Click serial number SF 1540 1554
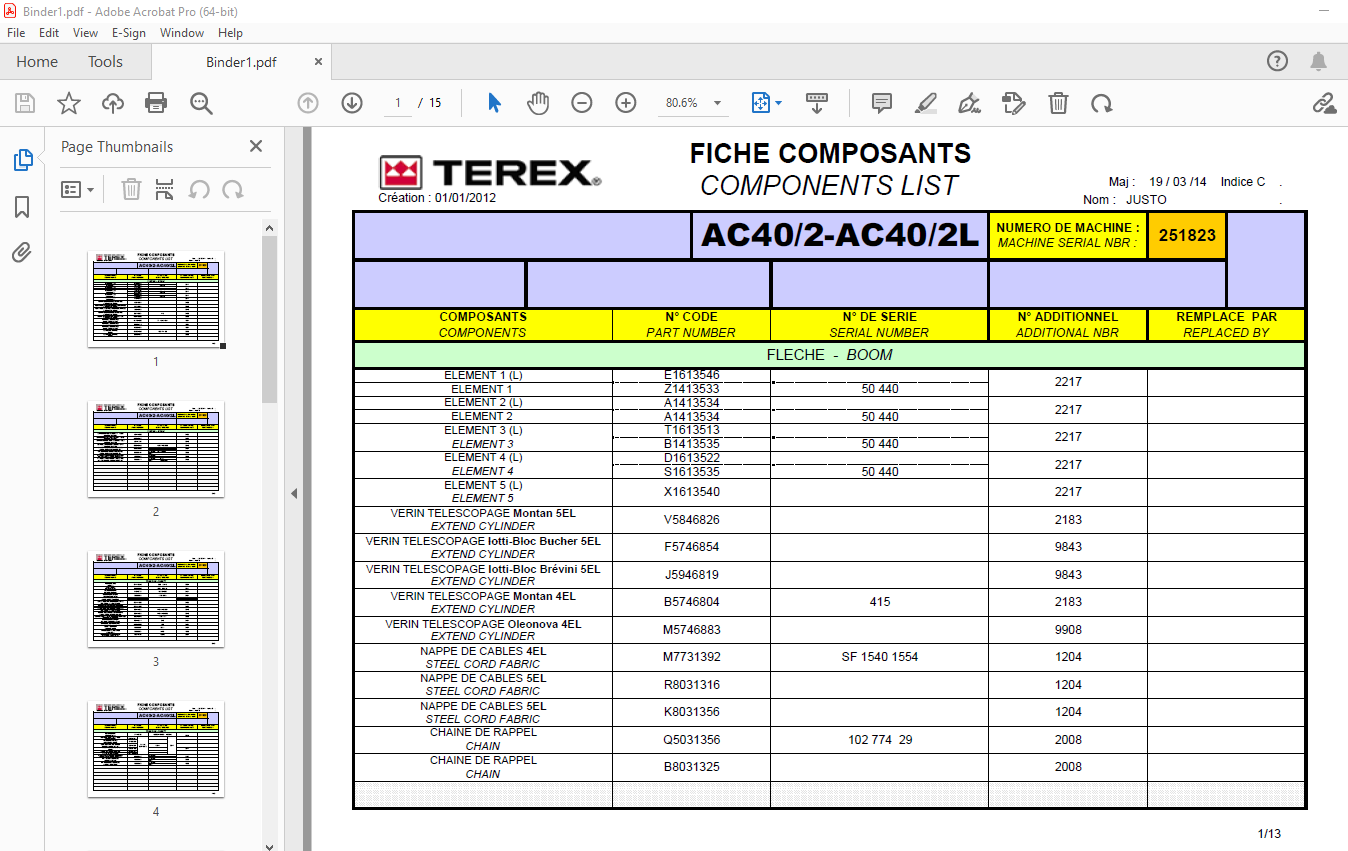This screenshot has height=851, width=1348. (x=880, y=657)
